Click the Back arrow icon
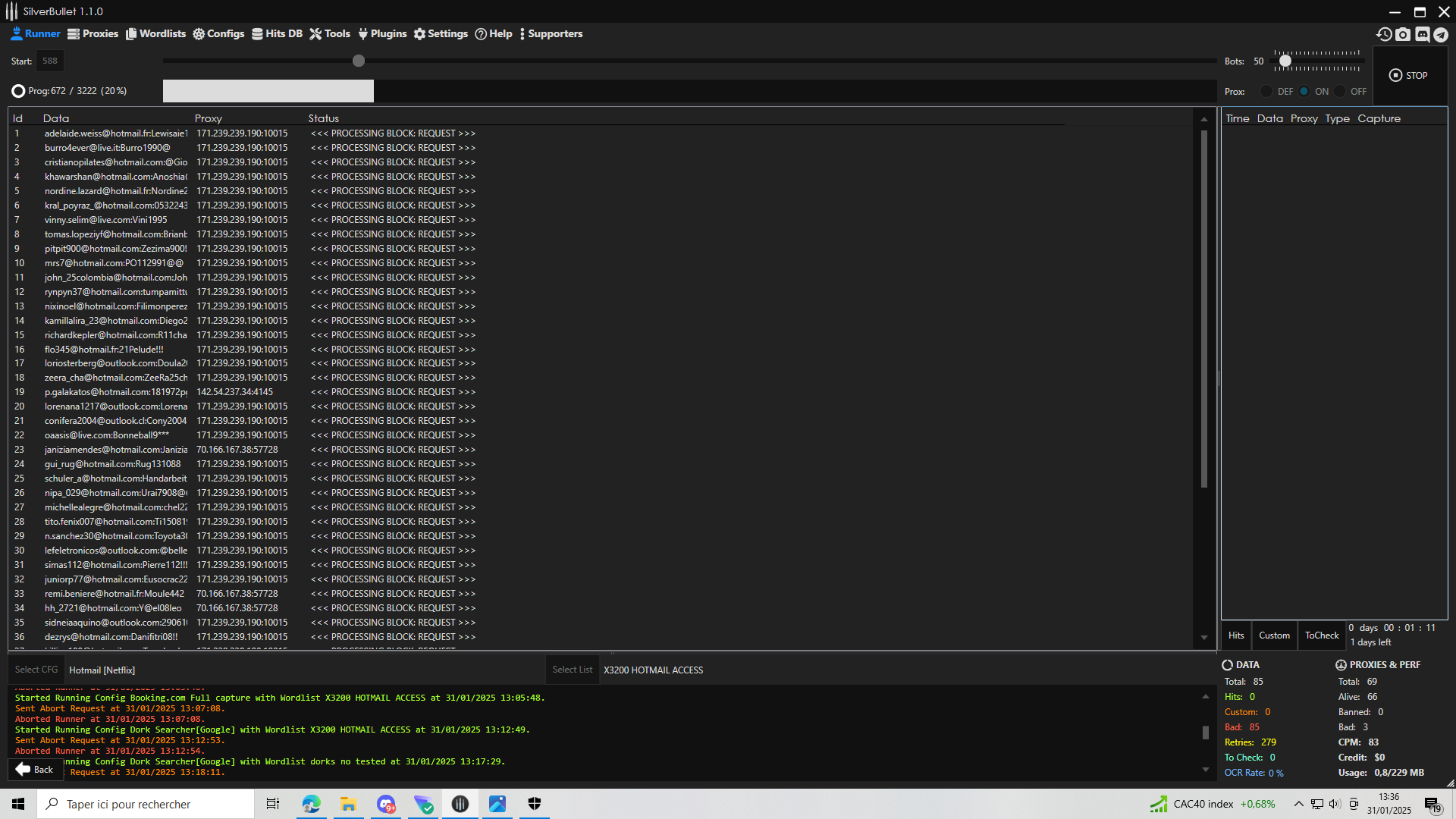 (23, 769)
